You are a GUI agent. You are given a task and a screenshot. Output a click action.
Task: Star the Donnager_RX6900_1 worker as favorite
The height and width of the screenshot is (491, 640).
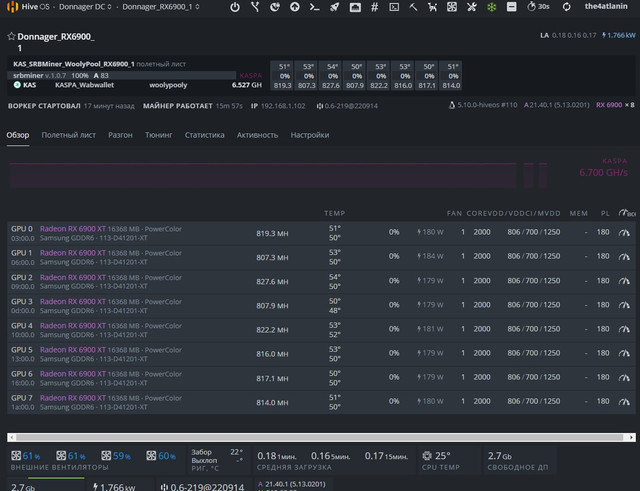coord(11,36)
